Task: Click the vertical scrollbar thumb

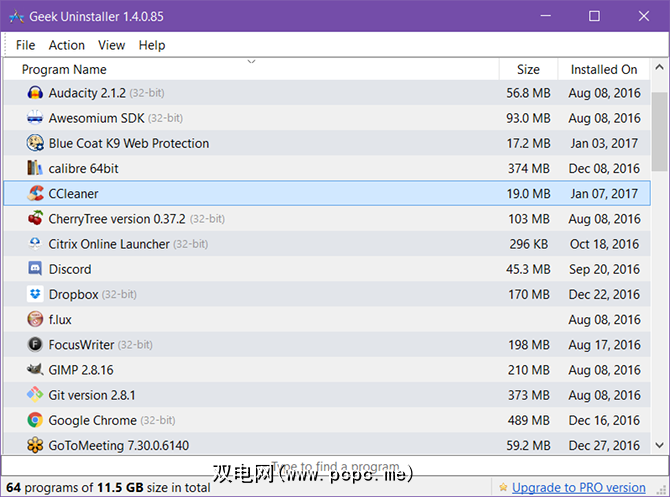Action: (x=659, y=131)
